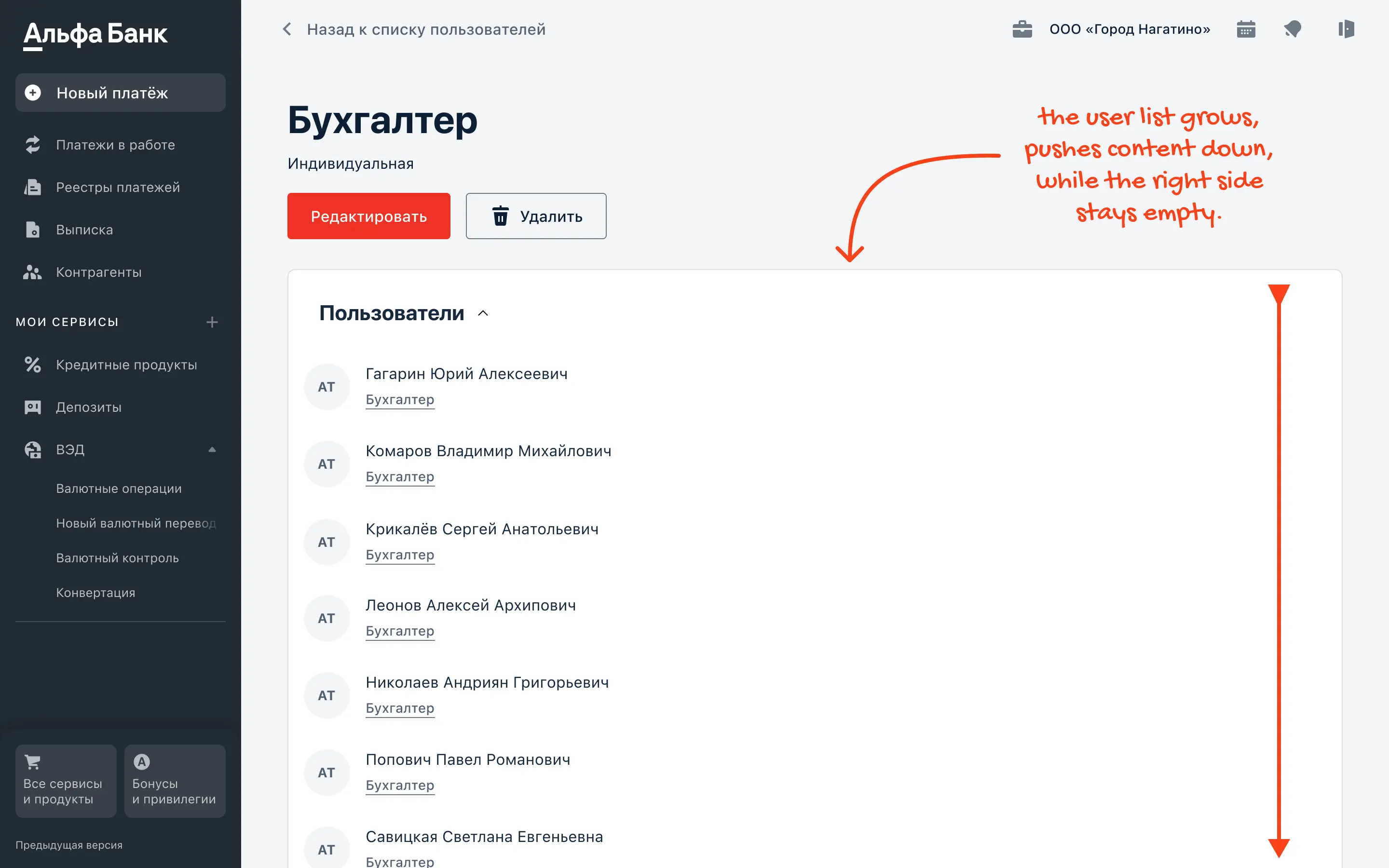Click the Удалить button
The image size is (1389, 868).
point(535,217)
